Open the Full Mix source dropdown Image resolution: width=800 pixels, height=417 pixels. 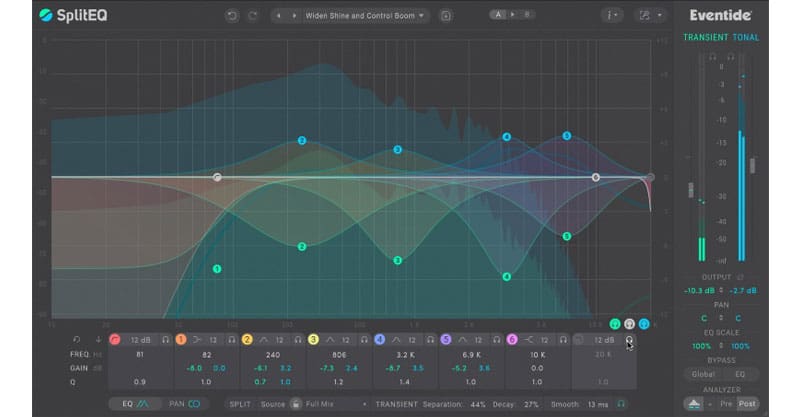[x=337, y=404]
